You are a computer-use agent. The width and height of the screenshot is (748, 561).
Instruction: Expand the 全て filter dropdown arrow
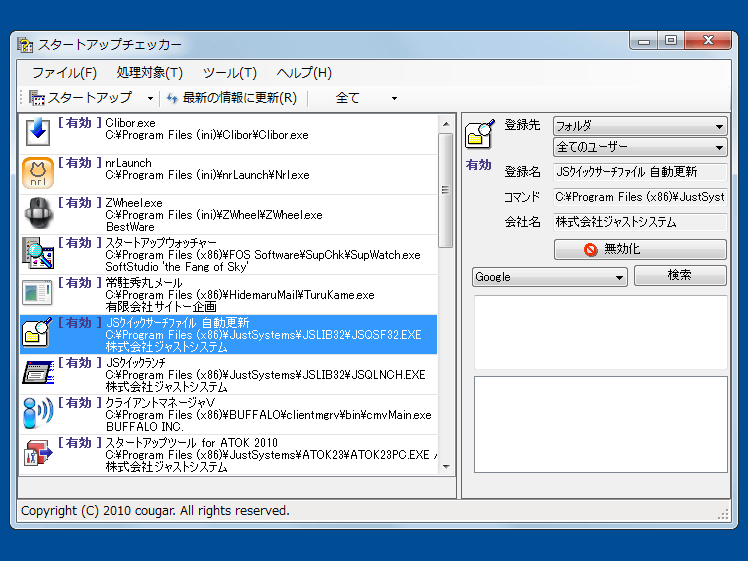(x=394, y=98)
